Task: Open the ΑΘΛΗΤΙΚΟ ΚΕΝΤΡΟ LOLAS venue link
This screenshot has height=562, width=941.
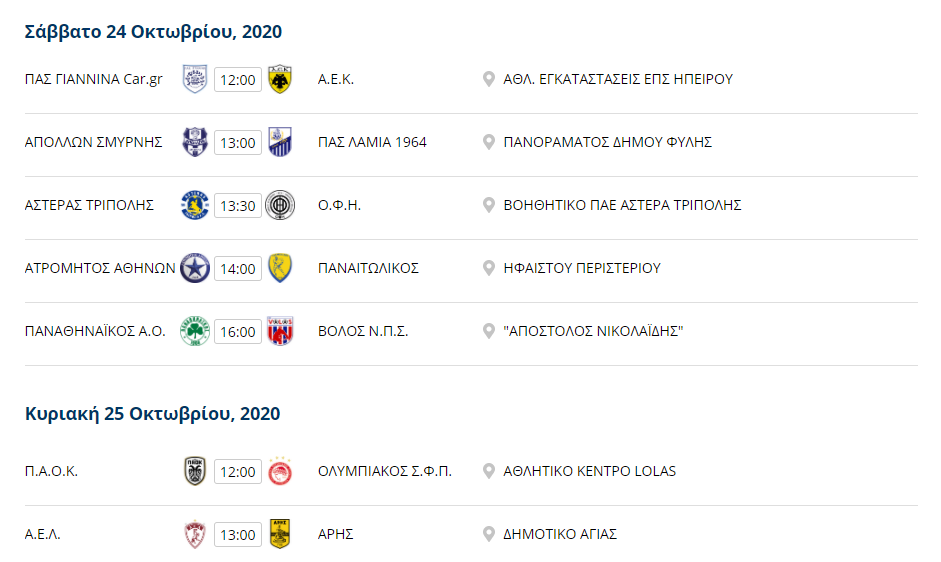Action: (x=589, y=471)
